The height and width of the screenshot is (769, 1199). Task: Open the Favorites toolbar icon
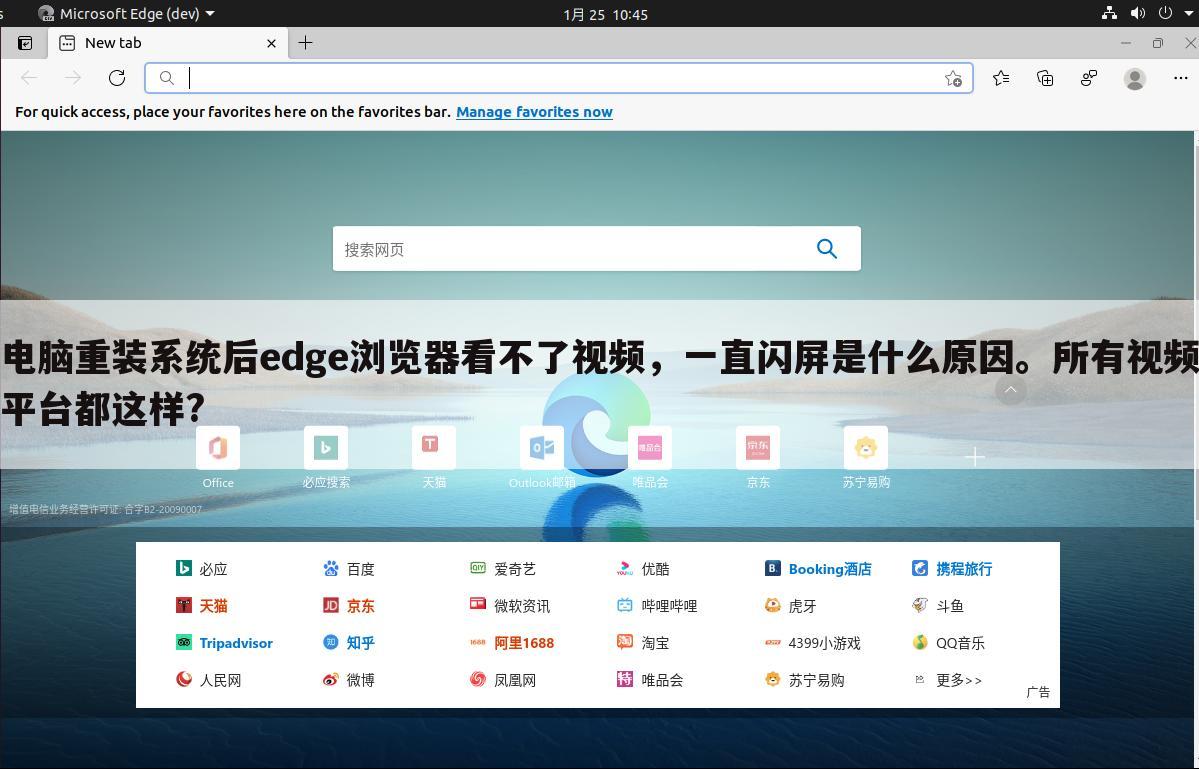click(x=1001, y=78)
